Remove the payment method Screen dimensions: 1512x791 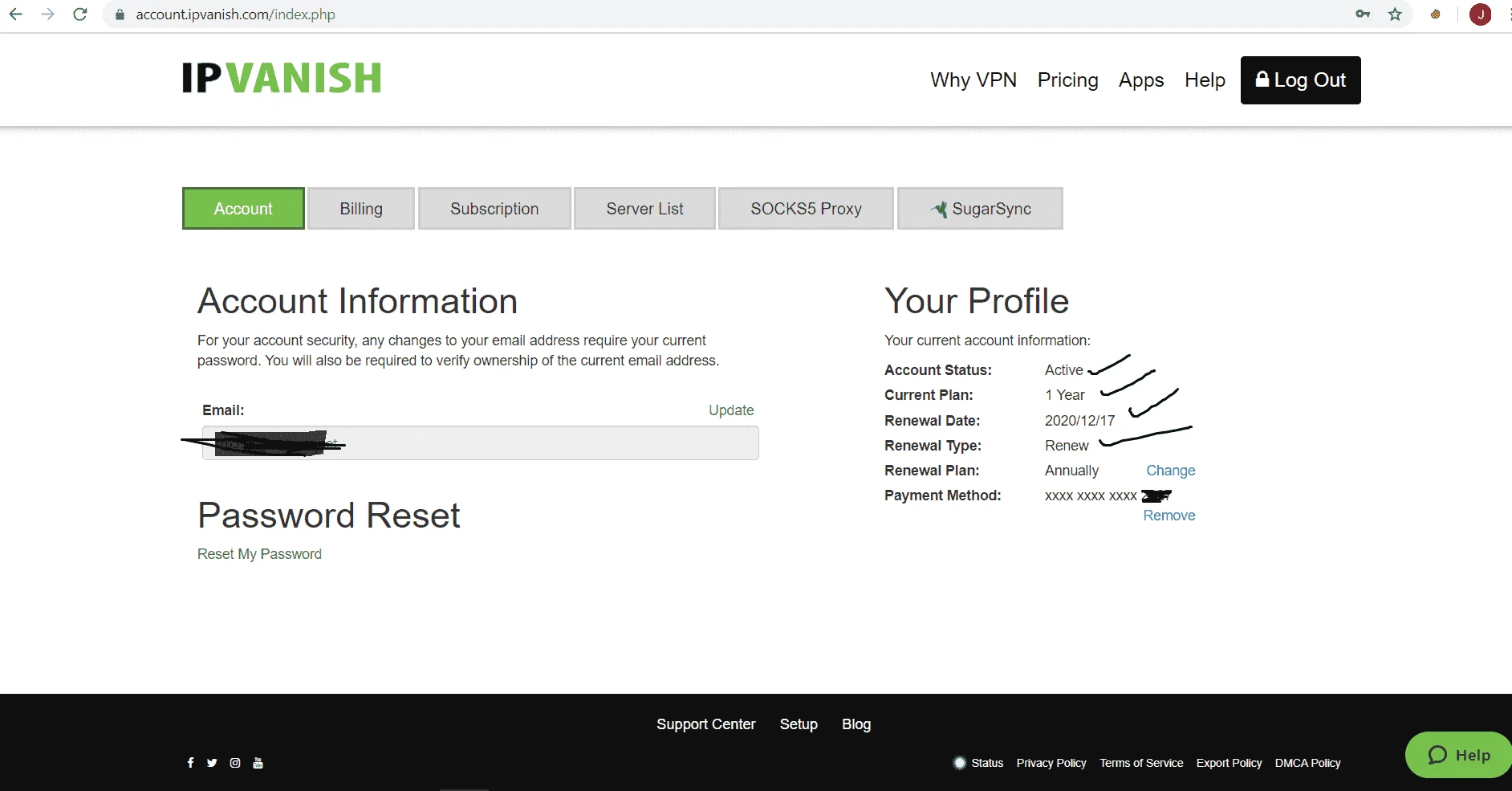point(1169,516)
